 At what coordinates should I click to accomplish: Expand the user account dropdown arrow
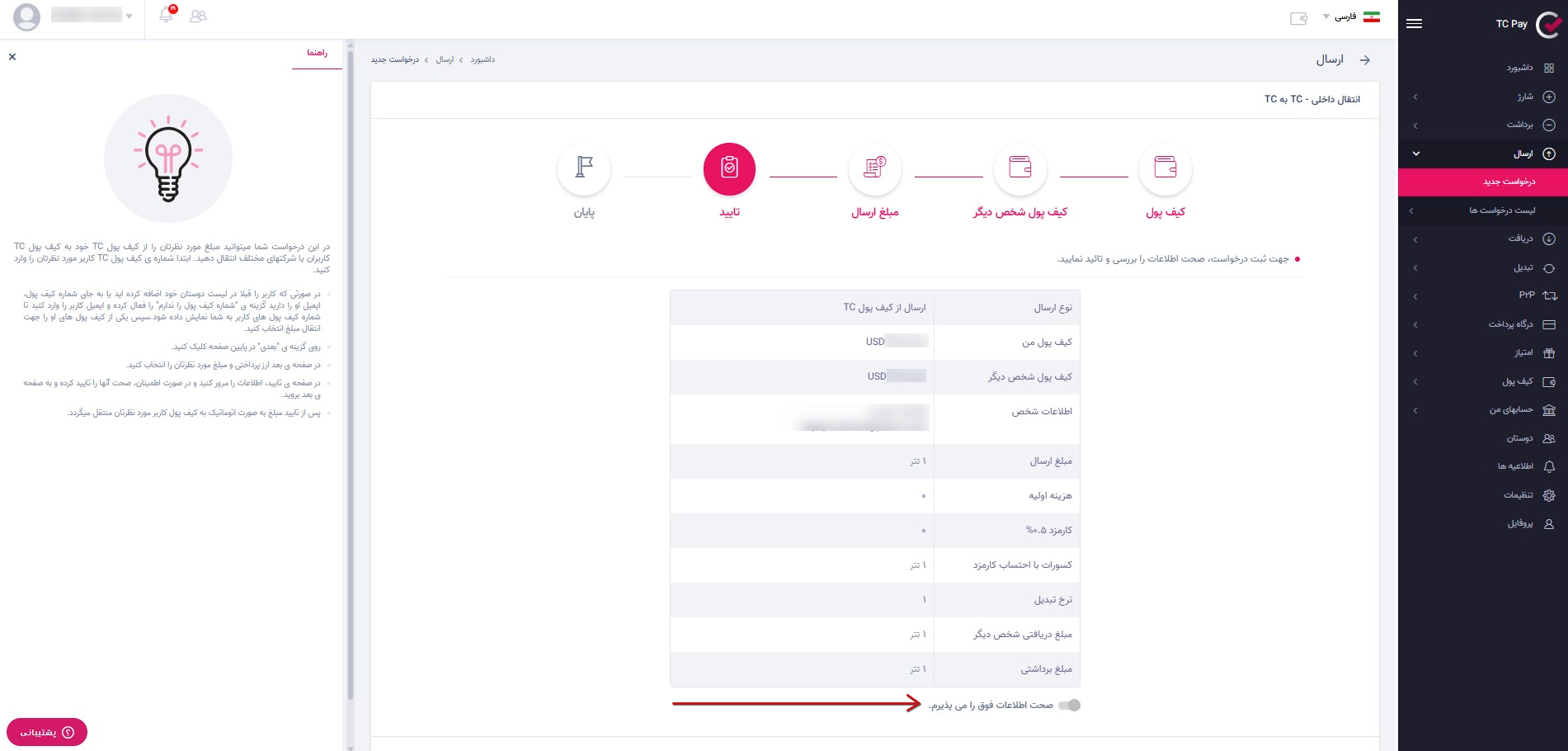(x=129, y=17)
